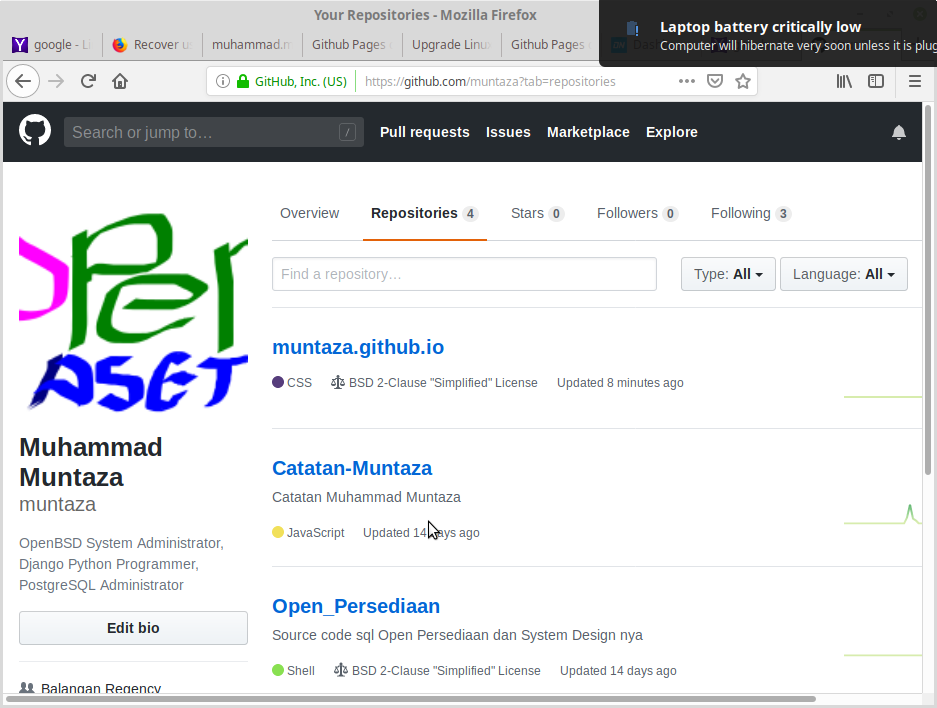Toggle the Firefox sidebar view
The width and height of the screenshot is (937, 708).
click(x=876, y=81)
